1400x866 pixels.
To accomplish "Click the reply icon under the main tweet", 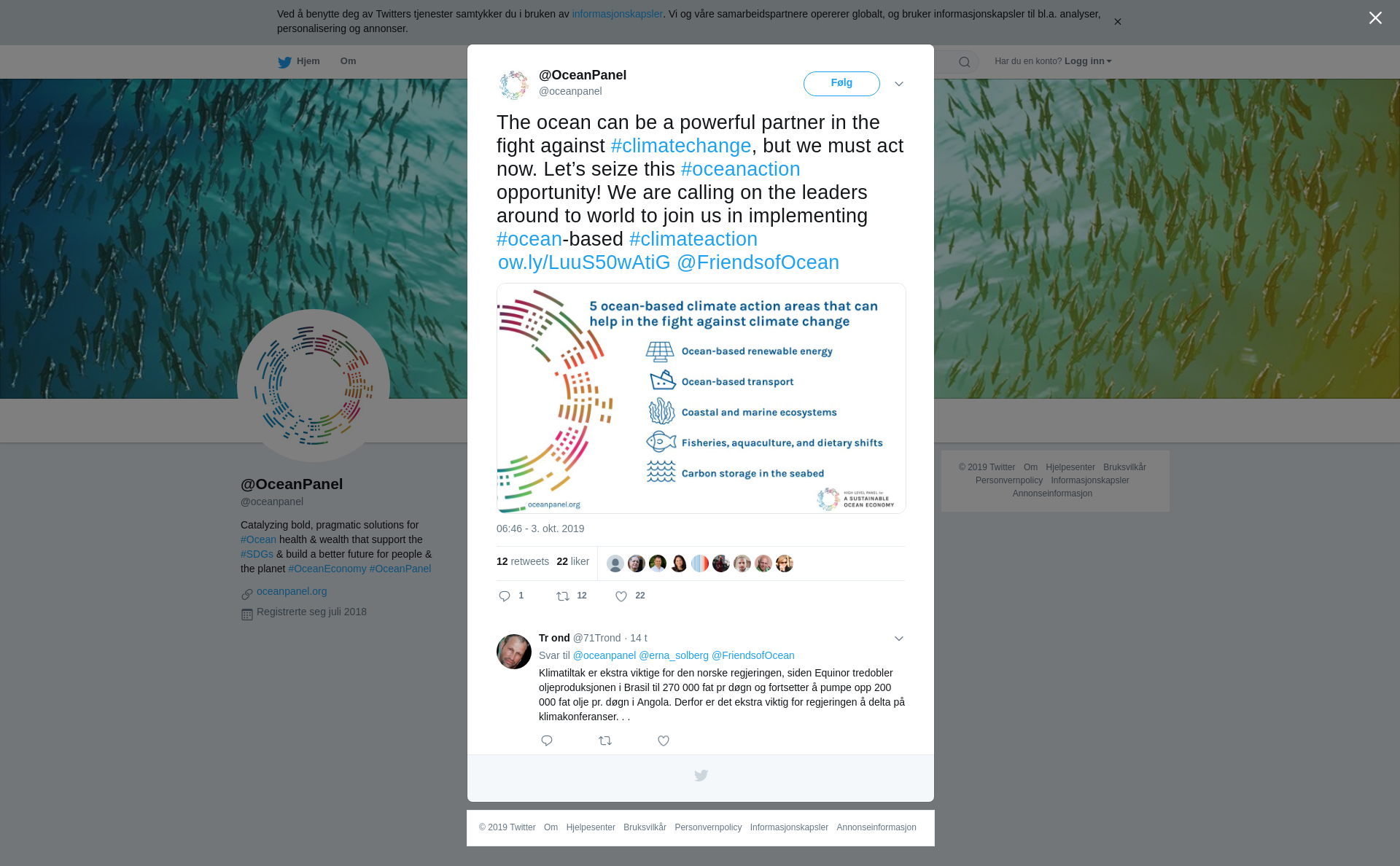I will (505, 596).
